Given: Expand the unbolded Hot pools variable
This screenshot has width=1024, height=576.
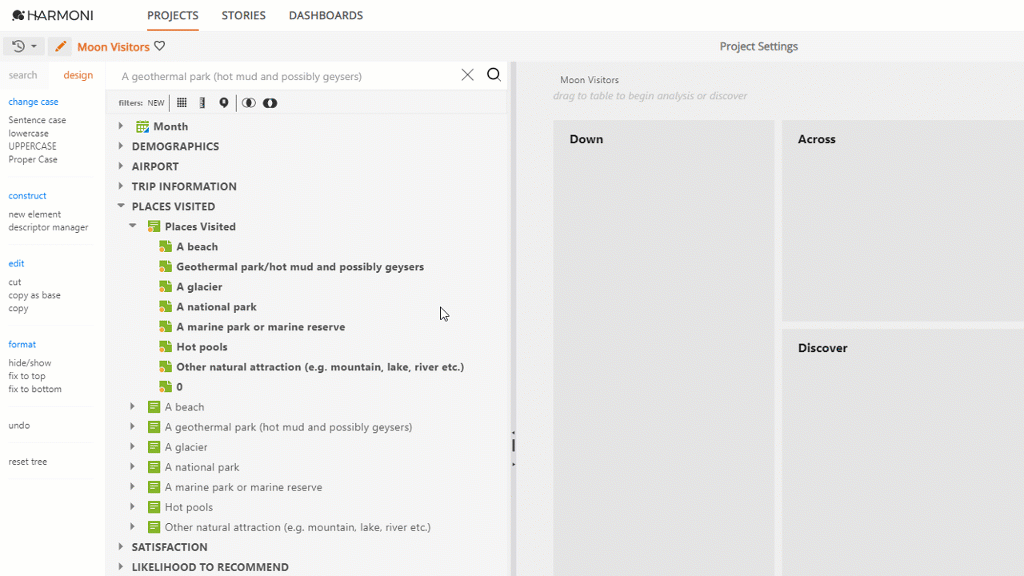Looking at the screenshot, I should [x=133, y=507].
